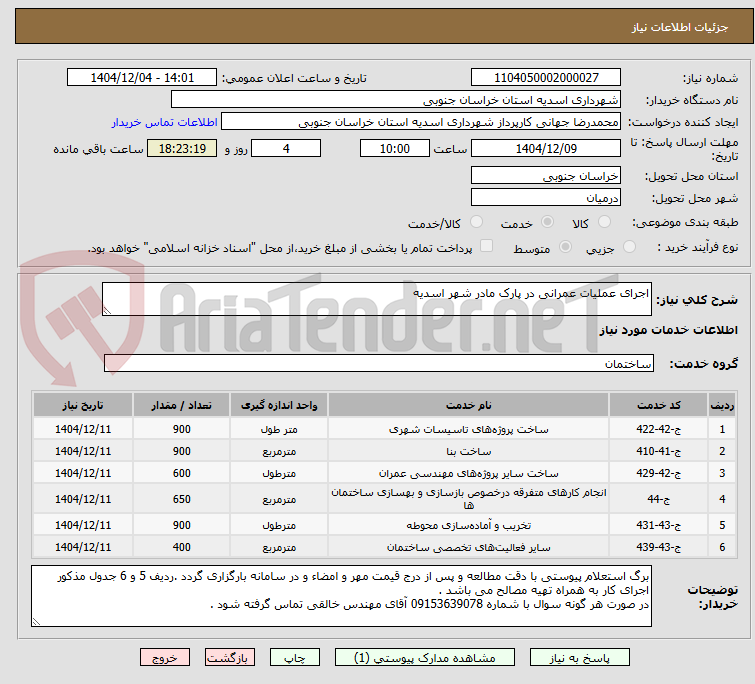
Task: Click the deadline date field 1404/12/09
Action: tap(546, 148)
